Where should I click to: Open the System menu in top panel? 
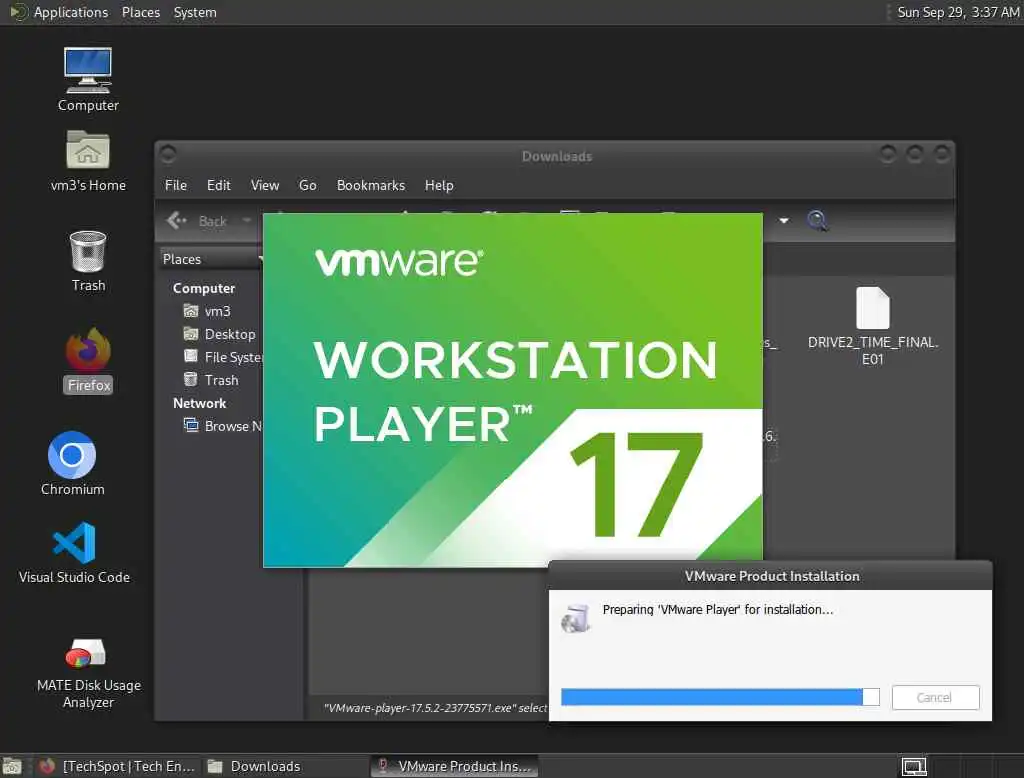click(x=195, y=12)
